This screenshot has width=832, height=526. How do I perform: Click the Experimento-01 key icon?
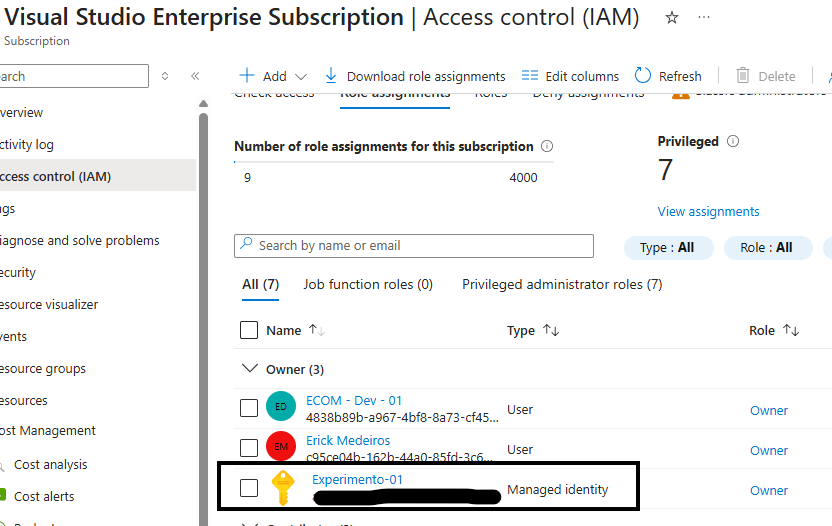pos(282,488)
